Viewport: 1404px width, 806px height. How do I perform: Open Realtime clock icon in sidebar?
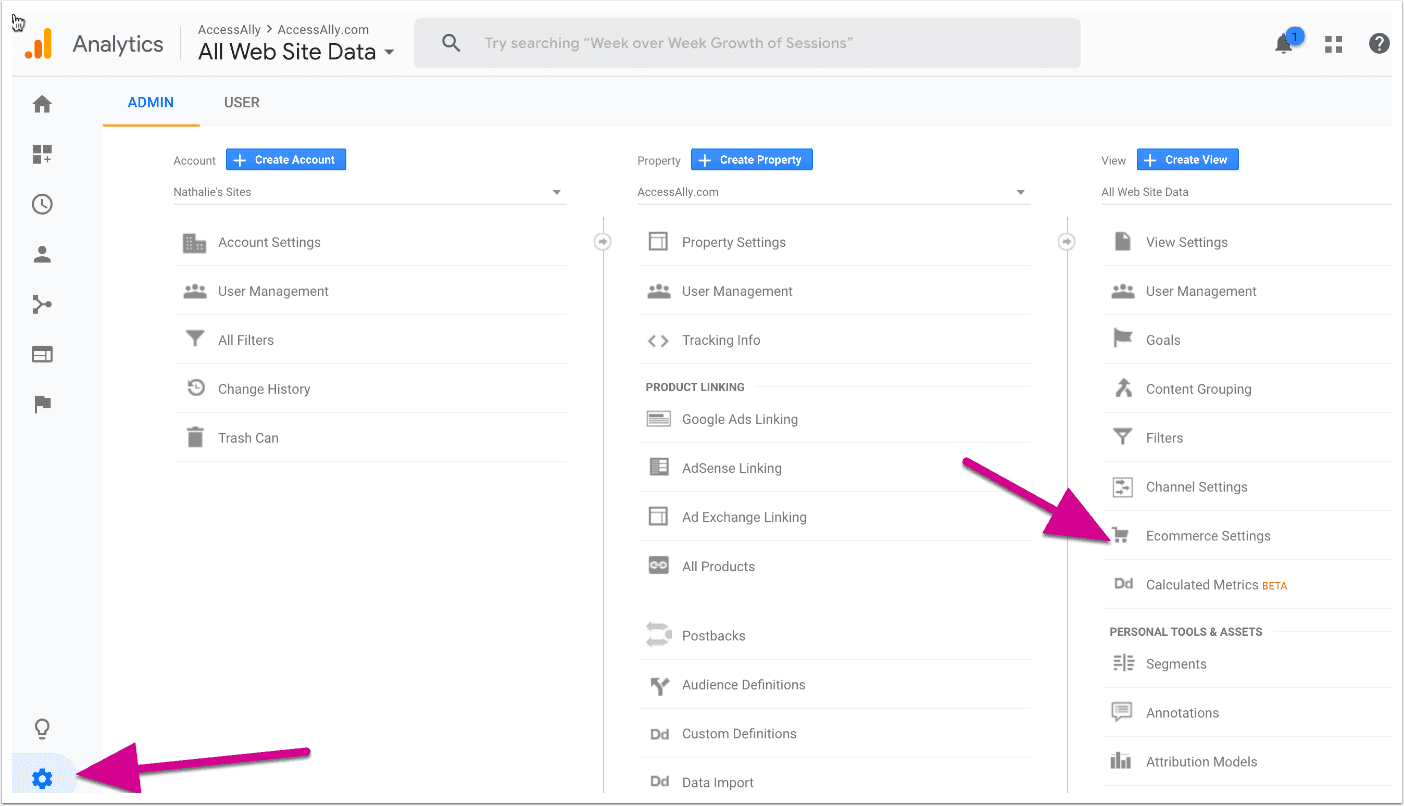[x=42, y=204]
